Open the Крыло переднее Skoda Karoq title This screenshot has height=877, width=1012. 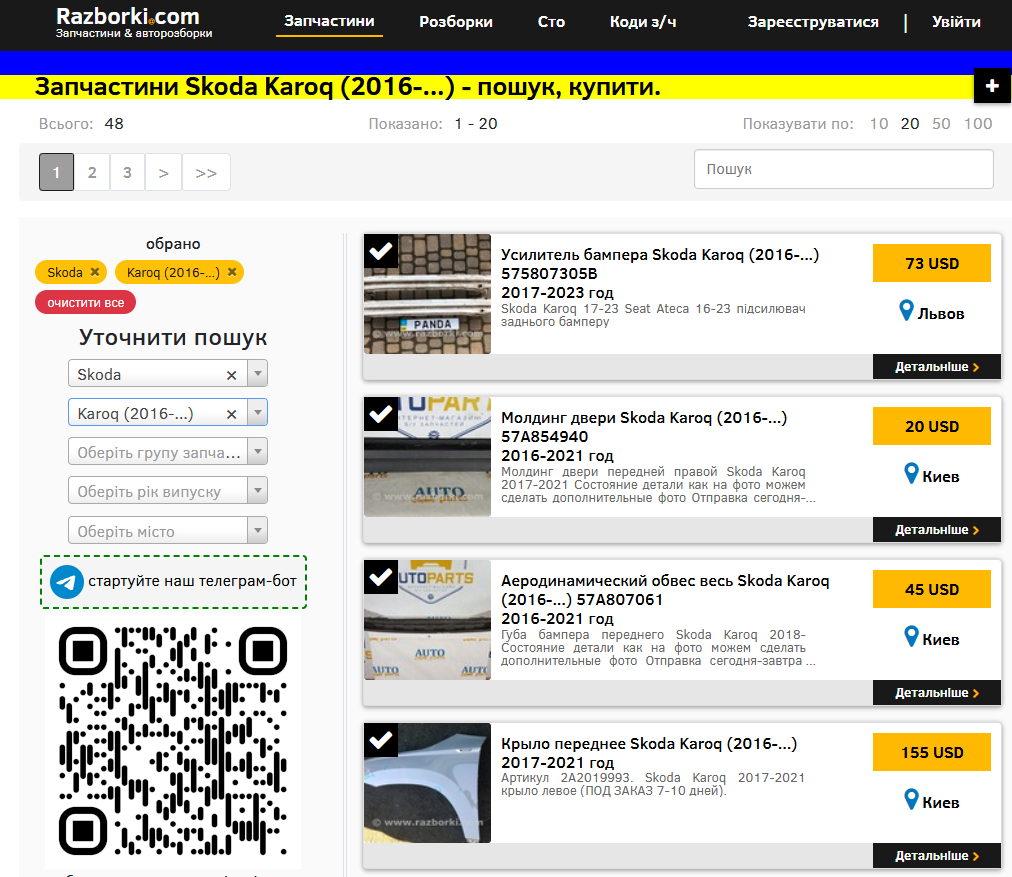[649, 743]
